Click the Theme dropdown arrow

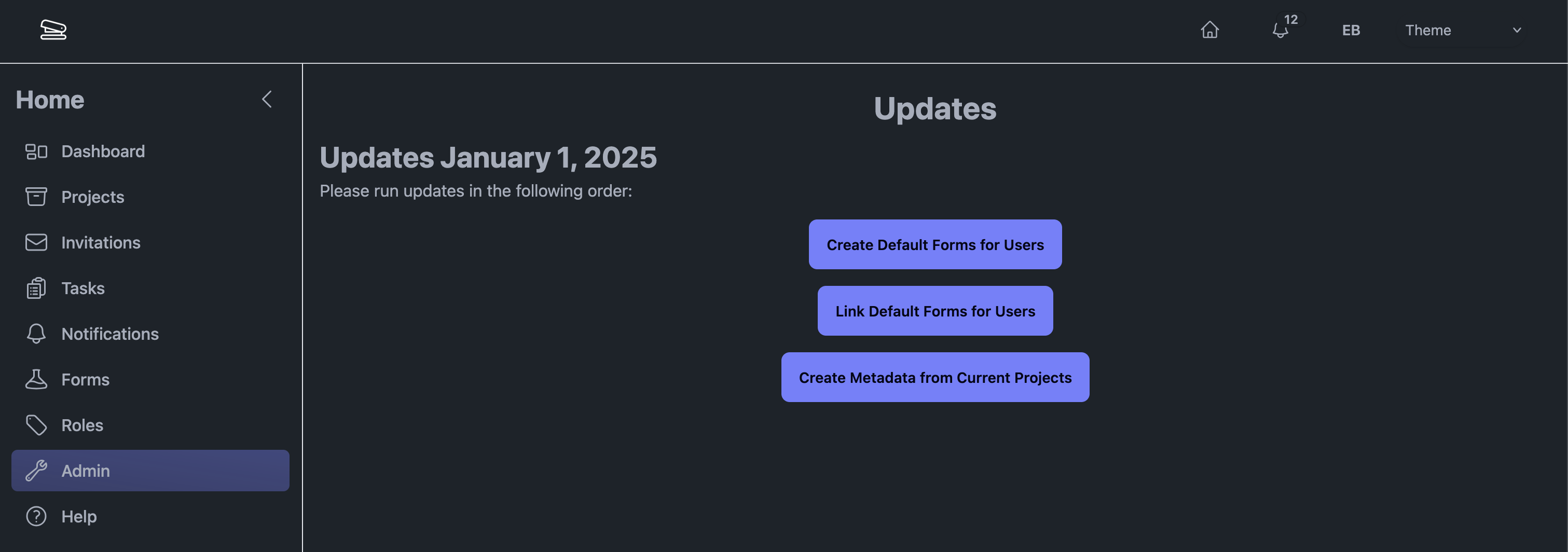1517,30
